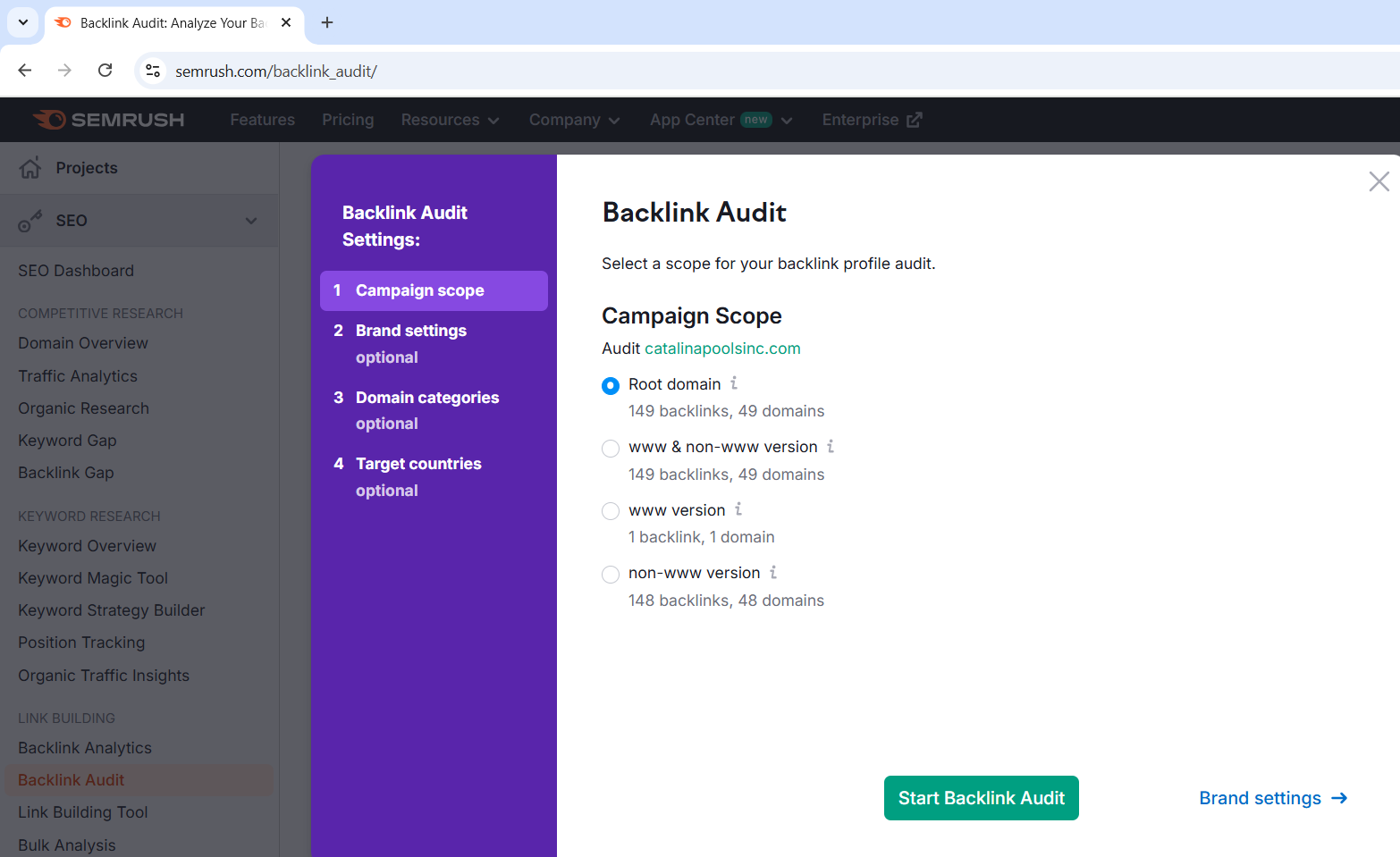Image resolution: width=1400 pixels, height=857 pixels.
Task: Select the non-www version radio button
Action: pyautogui.click(x=611, y=574)
